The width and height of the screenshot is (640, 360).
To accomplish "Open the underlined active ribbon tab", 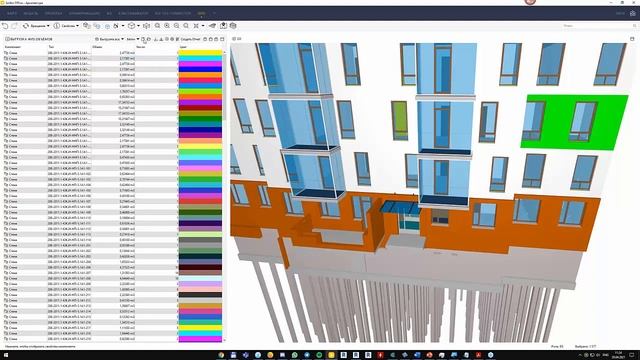I will coord(201,13).
